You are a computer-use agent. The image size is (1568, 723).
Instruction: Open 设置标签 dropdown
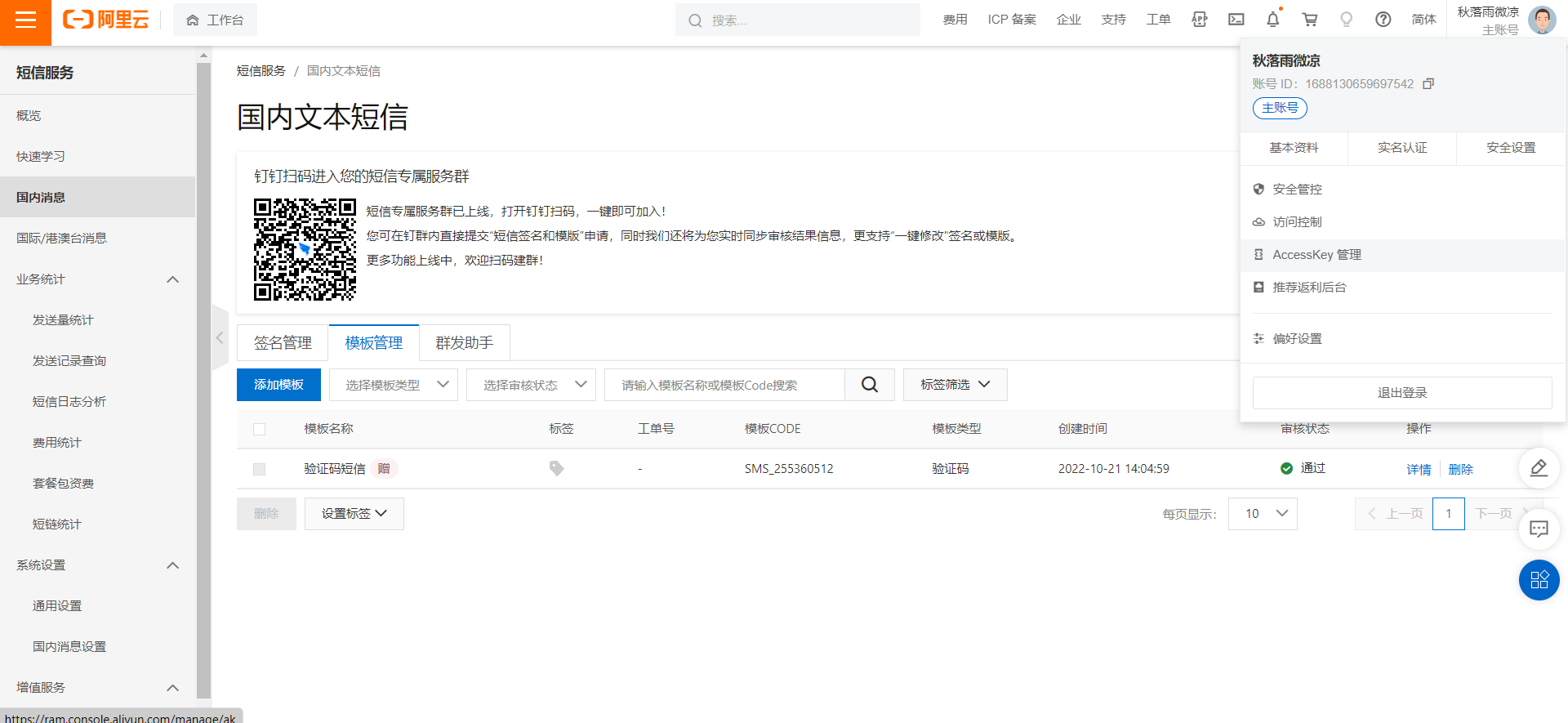[354, 514]
